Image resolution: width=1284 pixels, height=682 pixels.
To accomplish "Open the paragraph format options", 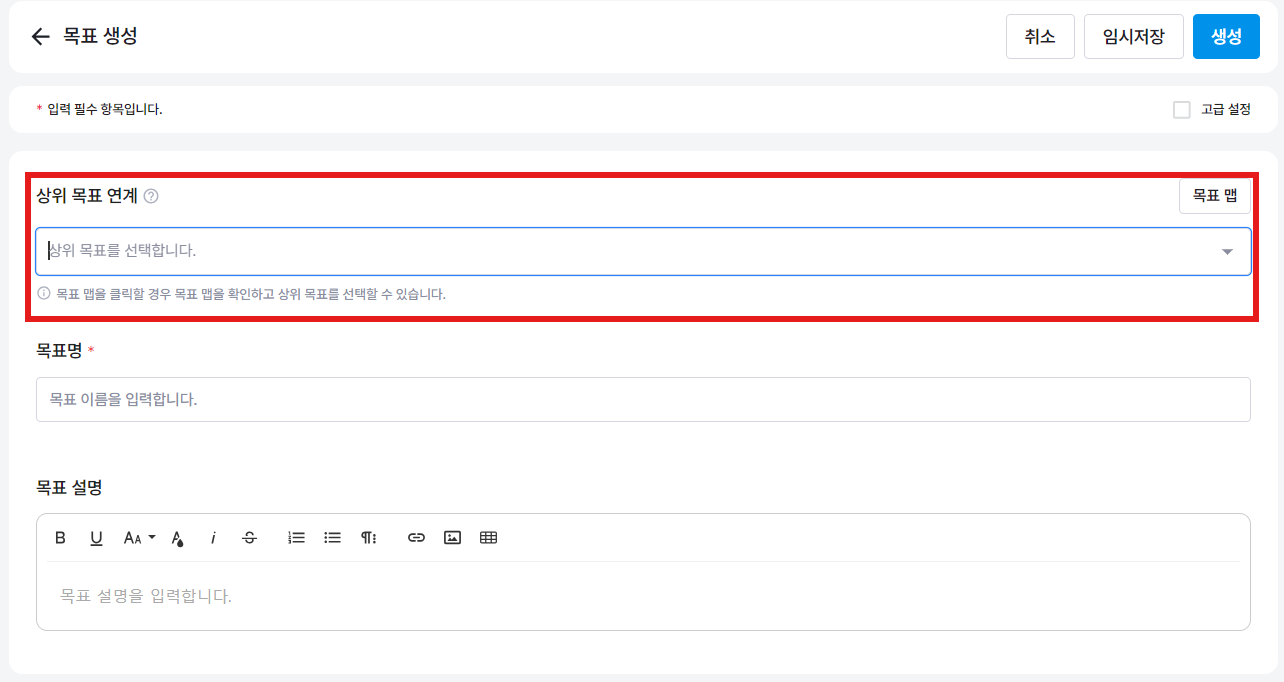I will (369, 538).
